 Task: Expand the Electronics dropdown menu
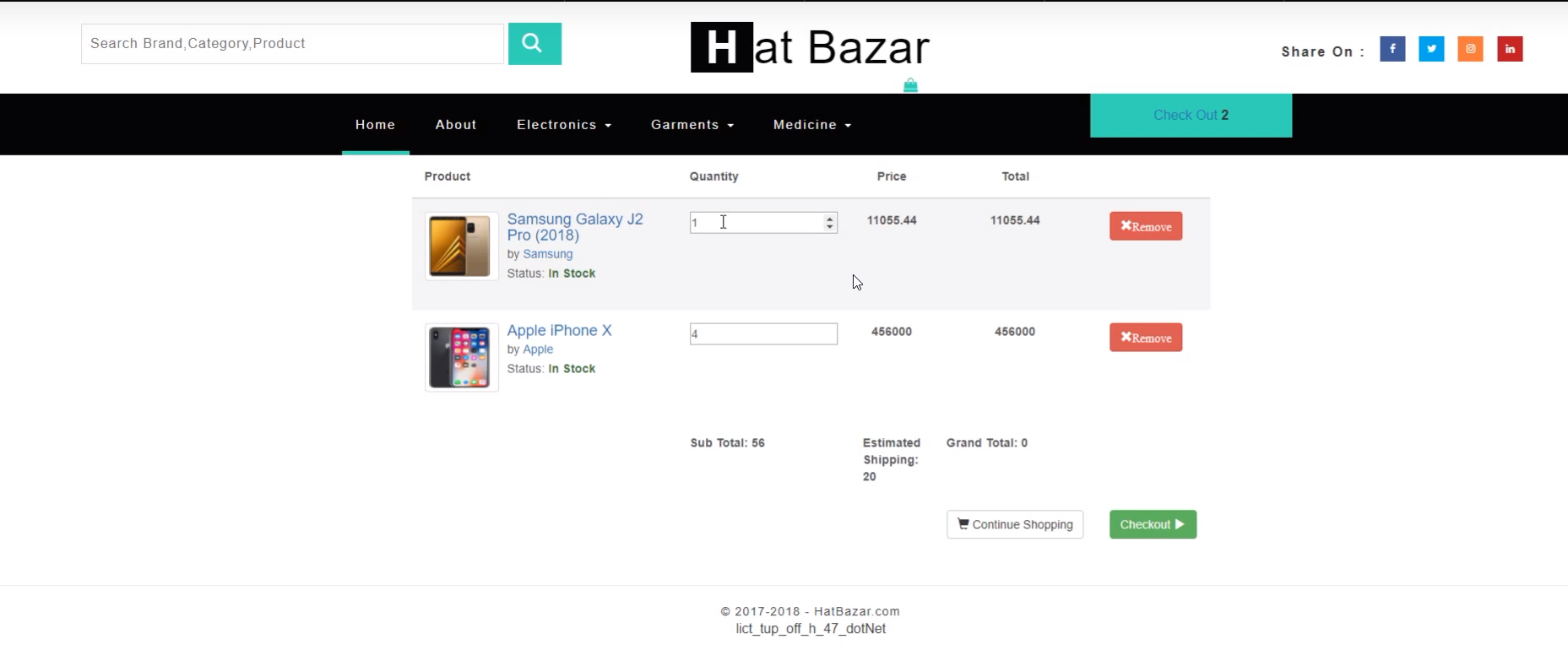point(564,125)
